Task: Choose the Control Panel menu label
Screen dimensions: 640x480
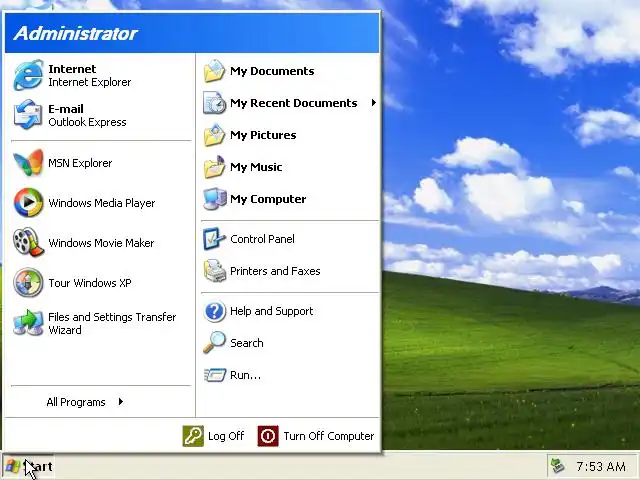Action: tap(262, 239)
